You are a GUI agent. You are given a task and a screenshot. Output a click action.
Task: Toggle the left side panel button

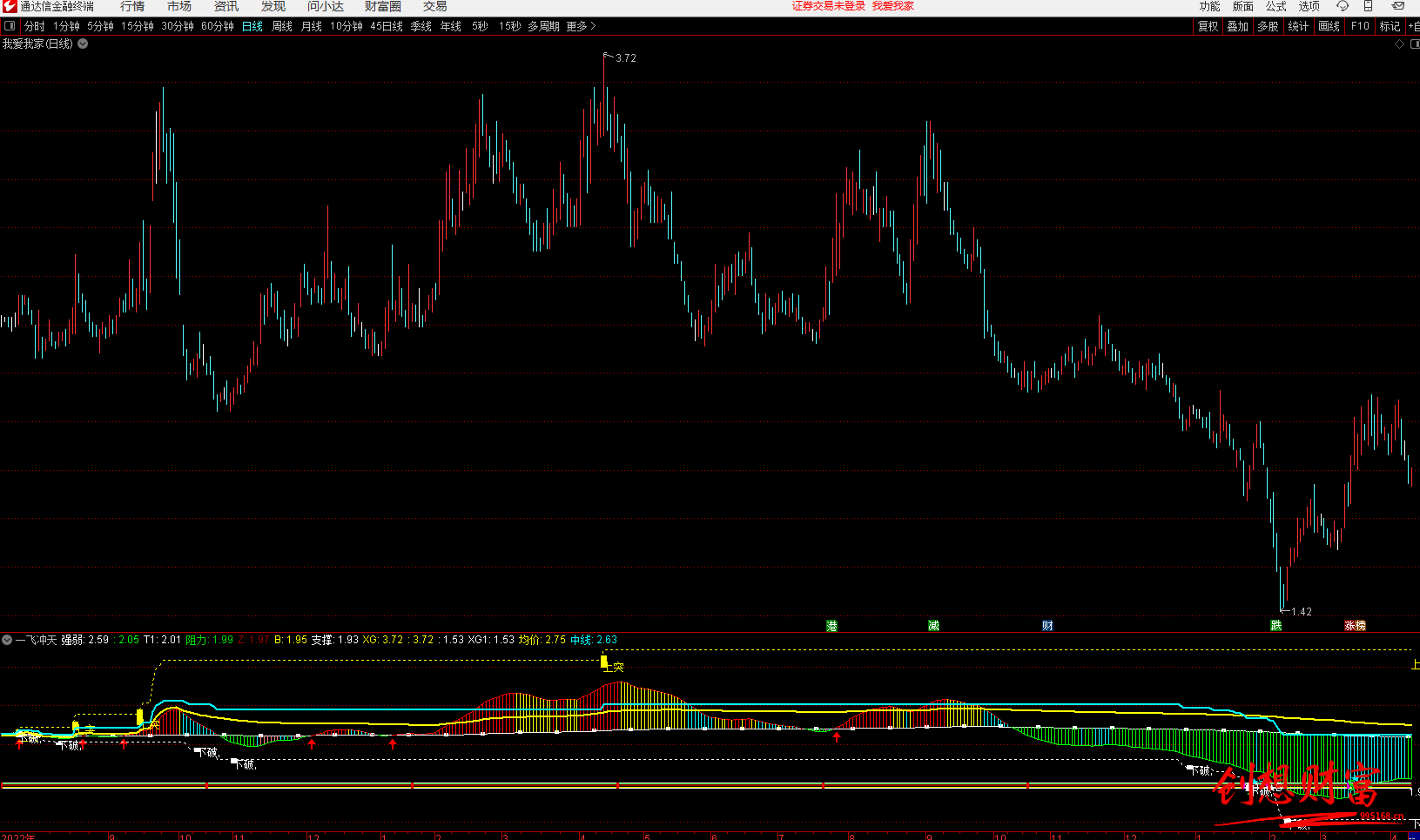point(10,26)
